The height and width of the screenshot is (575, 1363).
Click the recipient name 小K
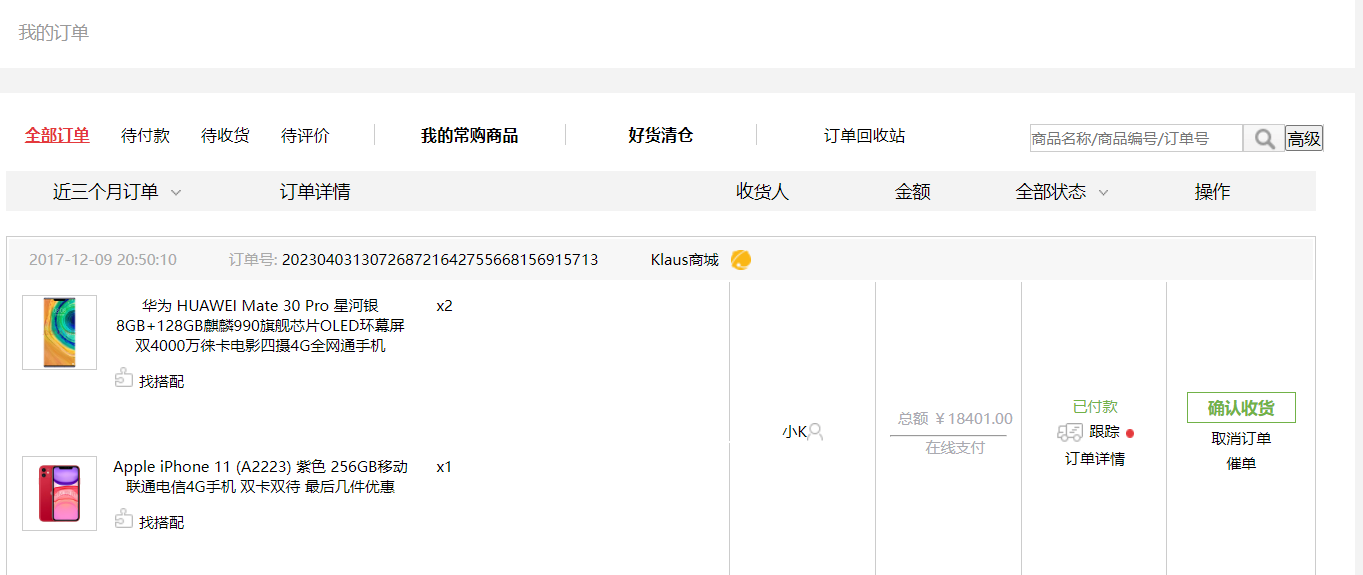click(x=794, y=432)
